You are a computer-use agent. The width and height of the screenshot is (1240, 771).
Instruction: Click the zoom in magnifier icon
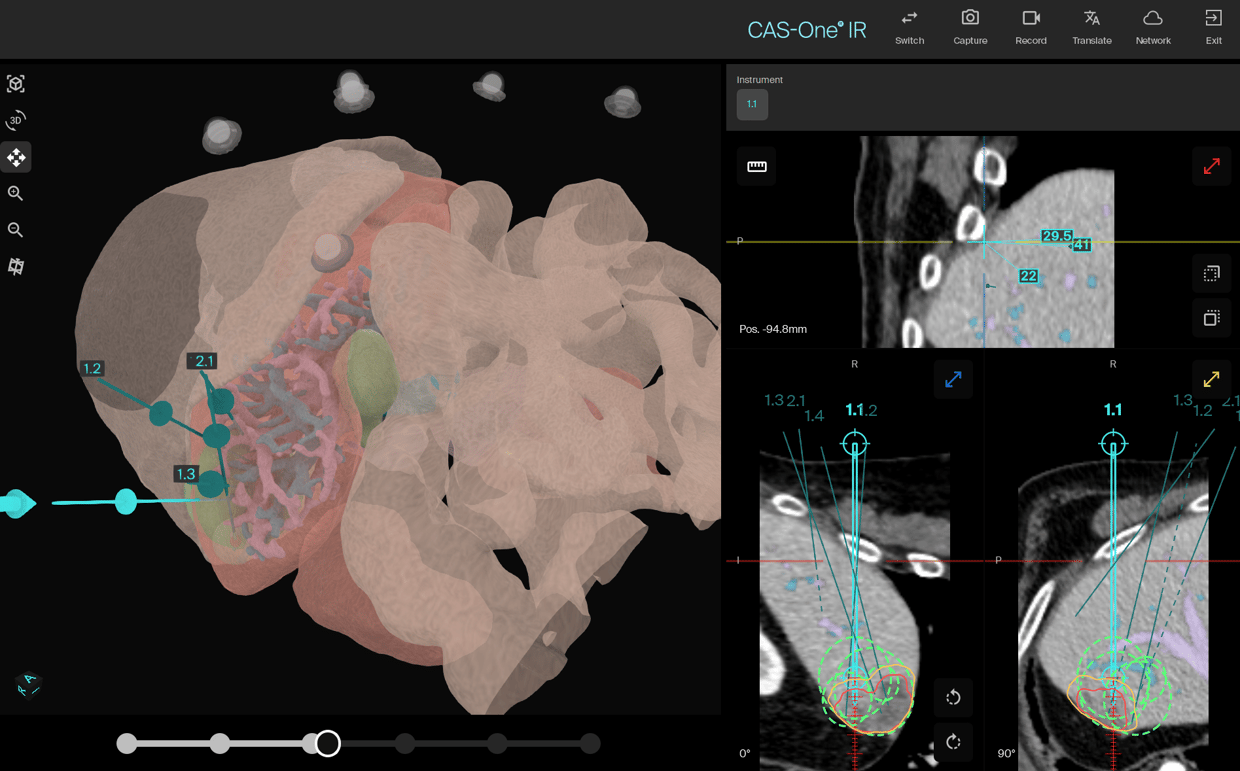(16, 194)
